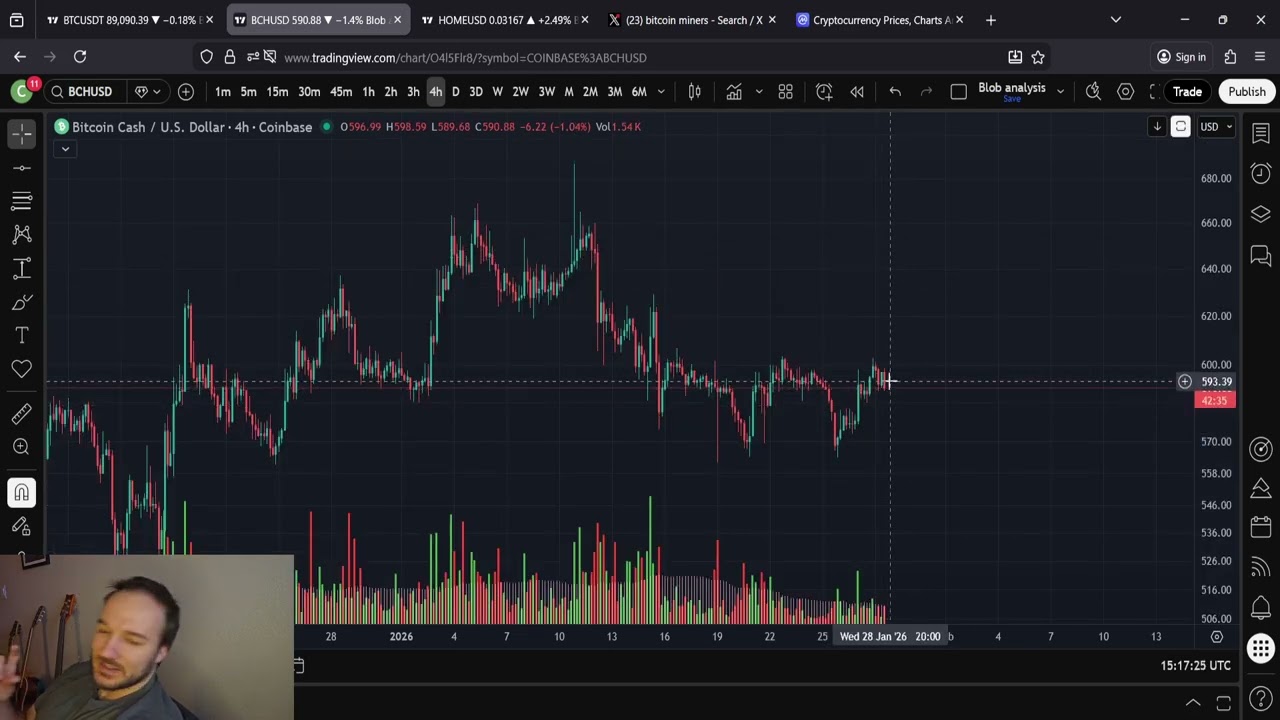1280x720 pixels.
Task: Select the 1m timeframe
Action: pos(223,92)
